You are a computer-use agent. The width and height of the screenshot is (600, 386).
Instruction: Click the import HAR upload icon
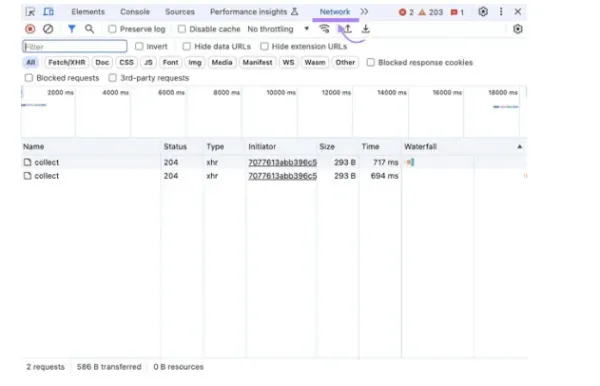(347, 29)
